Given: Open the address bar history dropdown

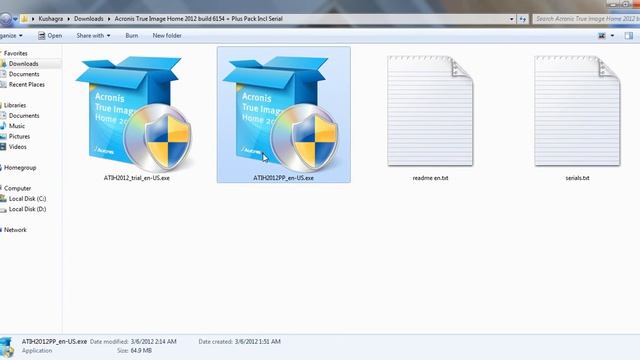Looking at the screenshot, I should click(x=511, y=19).
